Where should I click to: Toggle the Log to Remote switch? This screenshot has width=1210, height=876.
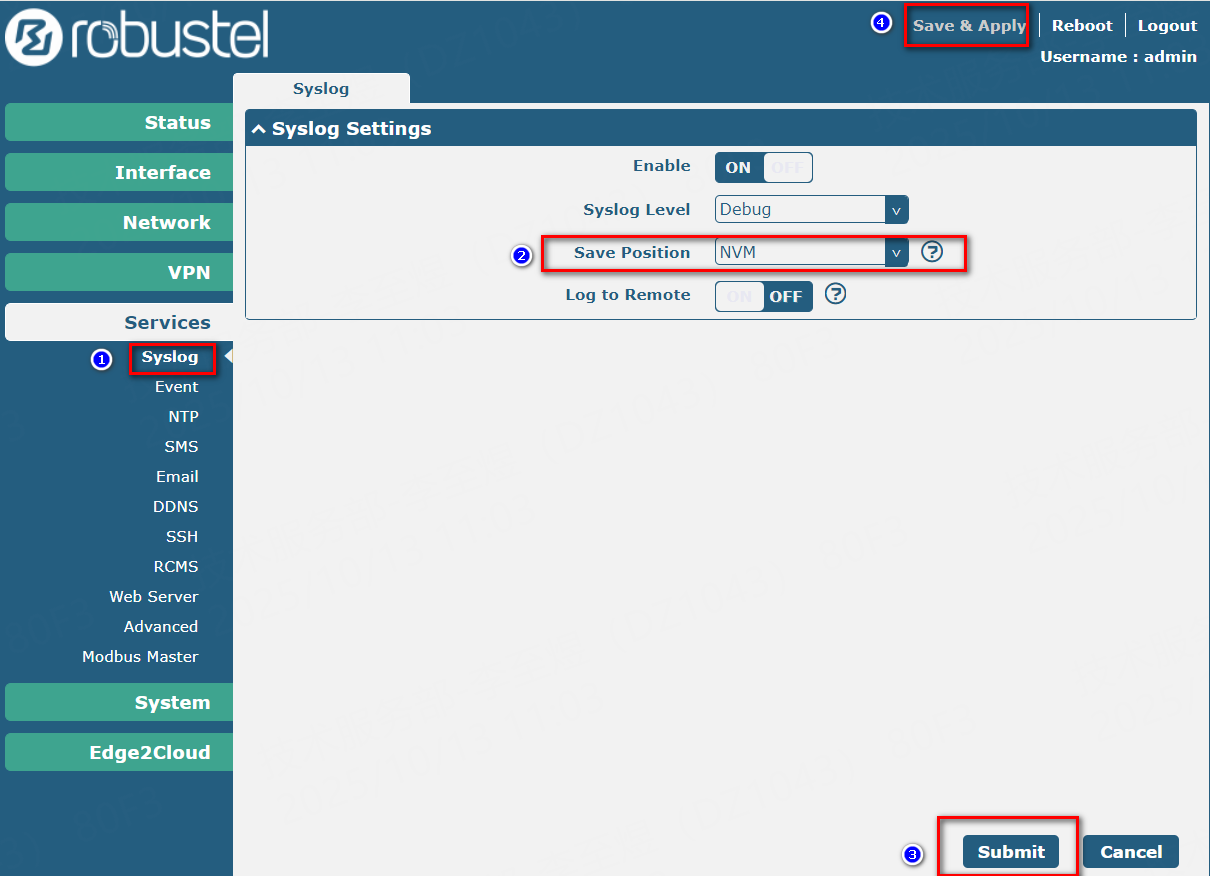point(763,296)
